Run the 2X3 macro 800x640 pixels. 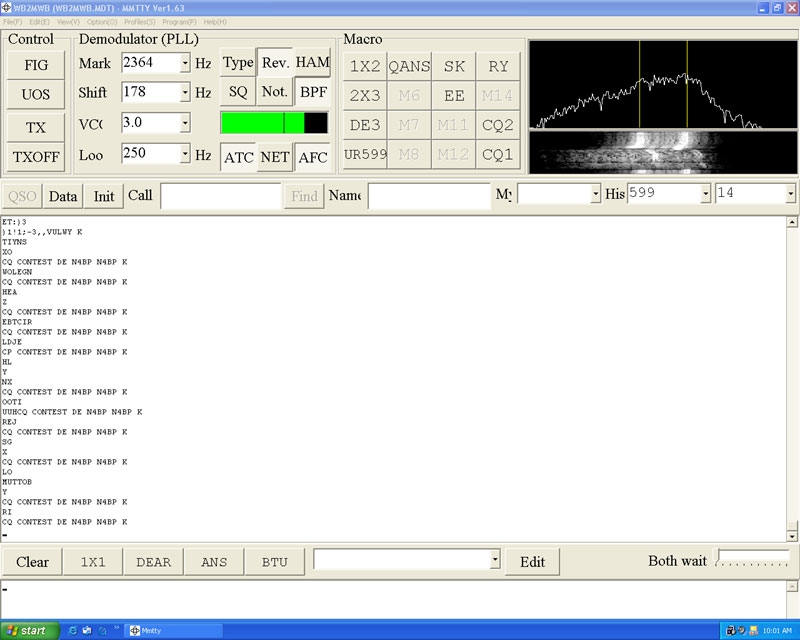point(365,95)
